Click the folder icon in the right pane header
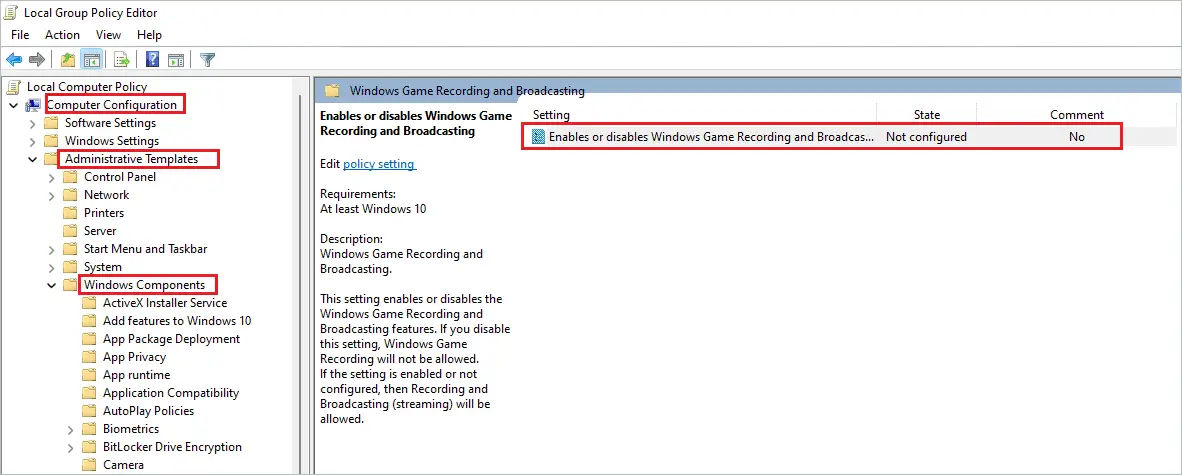Viewport: 1182px width, 475px height. [332, 90]
